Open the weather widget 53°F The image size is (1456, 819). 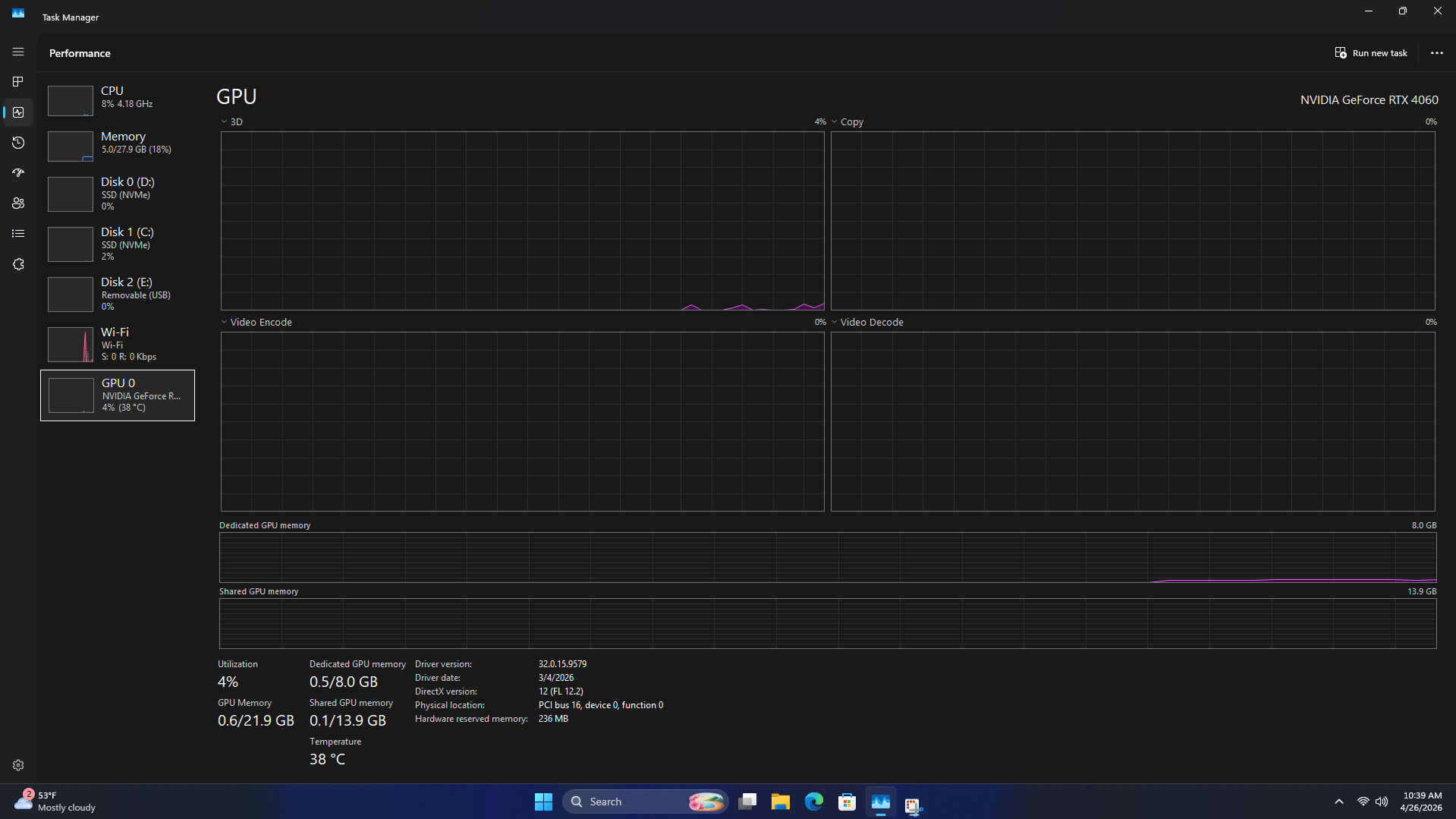pos(55,802)
